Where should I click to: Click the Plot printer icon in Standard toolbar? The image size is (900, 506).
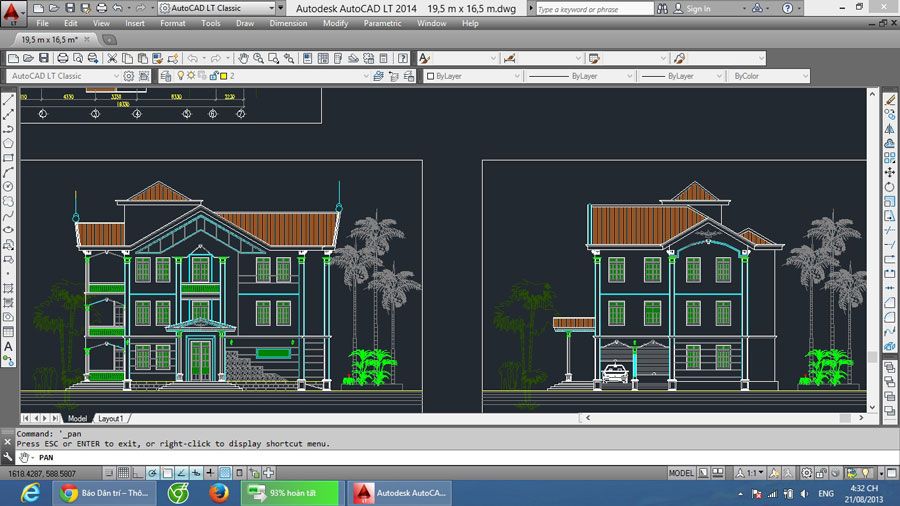64,58
